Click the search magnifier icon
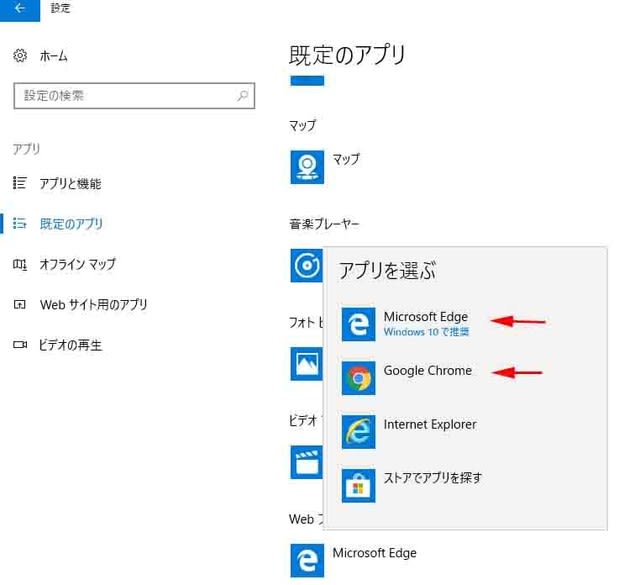 tap(242, 96)
